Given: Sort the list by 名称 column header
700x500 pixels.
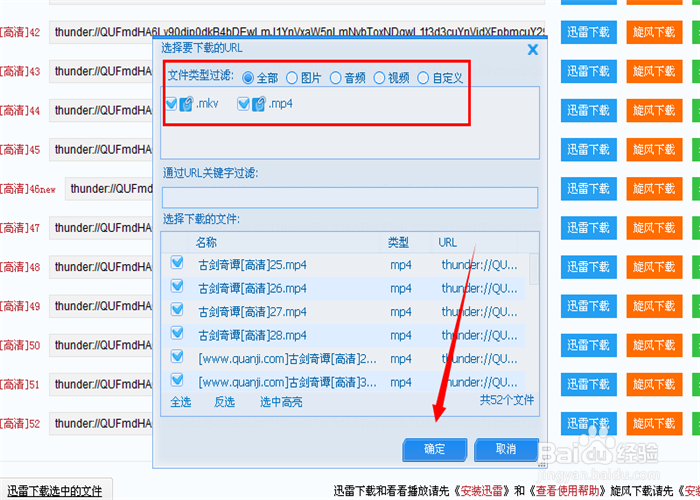Looking at the screenshot, I should pos(206,242).
